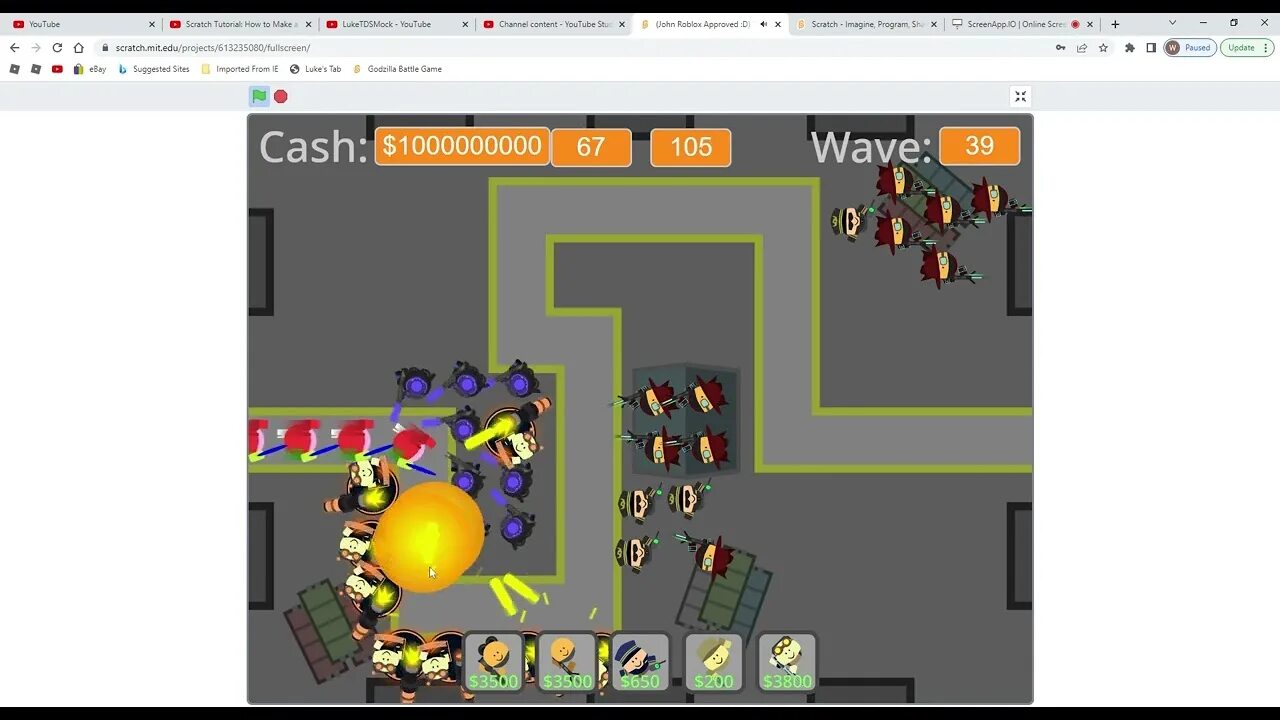Click the large yellow explosion in game
This screenshot has width=1280, height=720.
pos(428,537)
